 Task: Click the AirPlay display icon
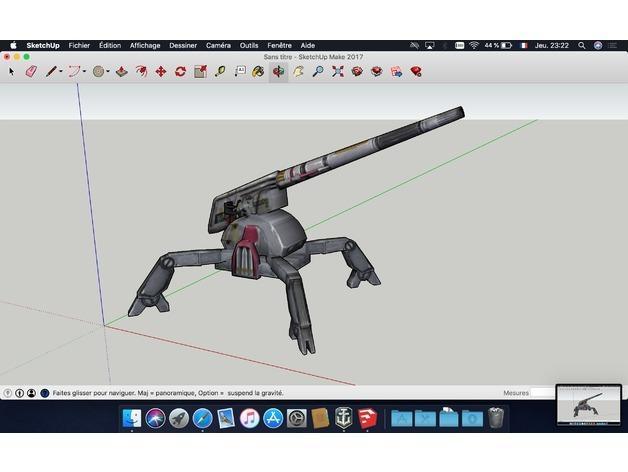[430, 45]
